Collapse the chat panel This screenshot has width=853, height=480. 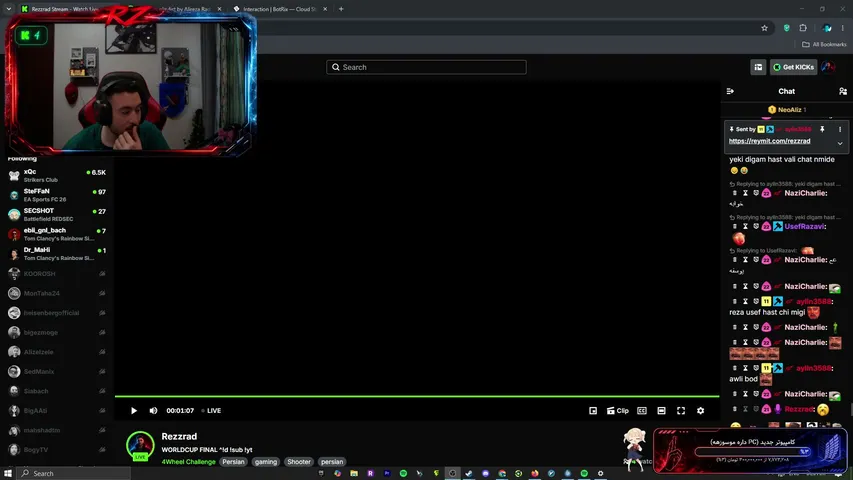(730, 91)
